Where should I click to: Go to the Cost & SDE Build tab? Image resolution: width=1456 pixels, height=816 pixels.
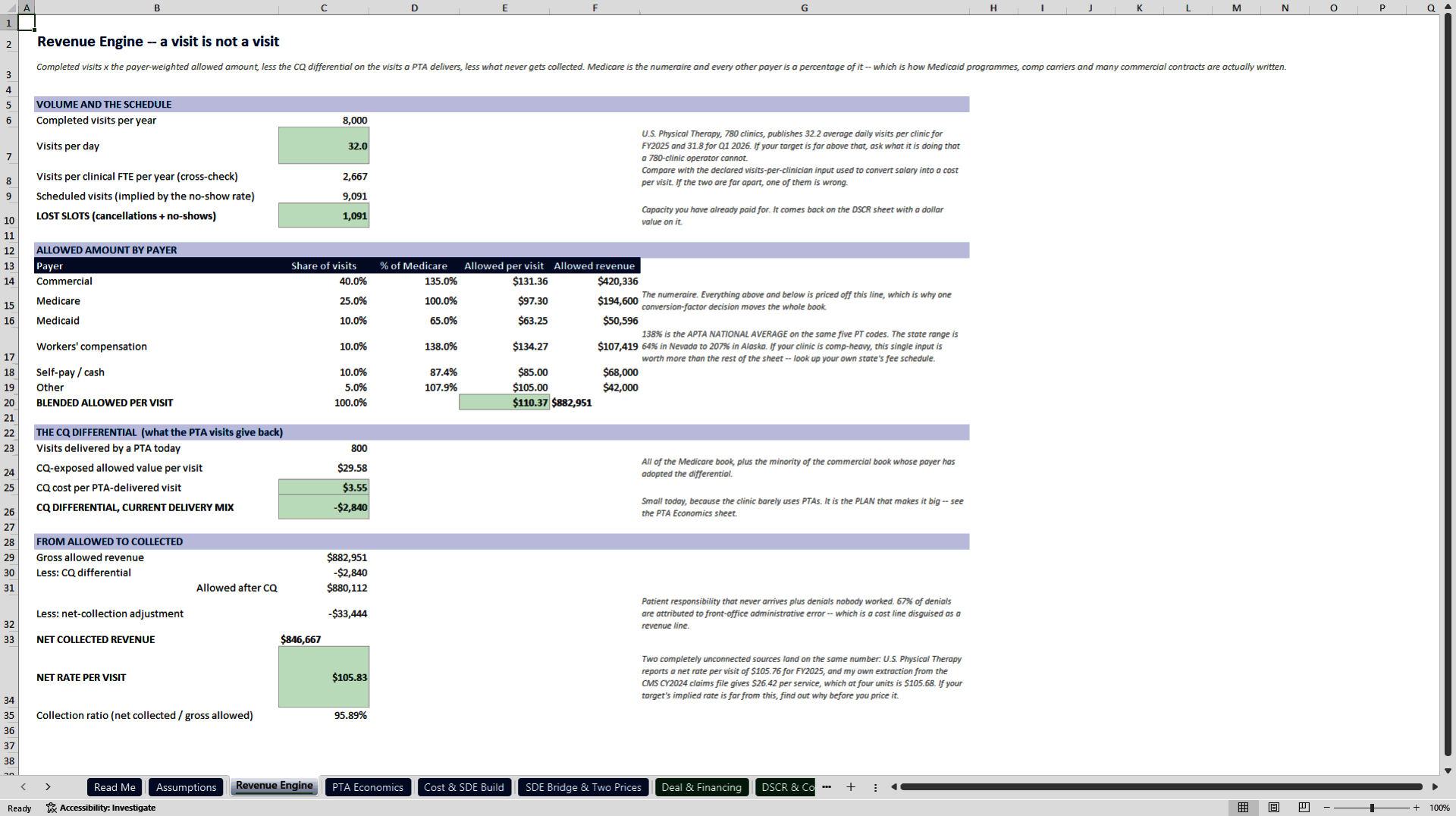(464, 787)
